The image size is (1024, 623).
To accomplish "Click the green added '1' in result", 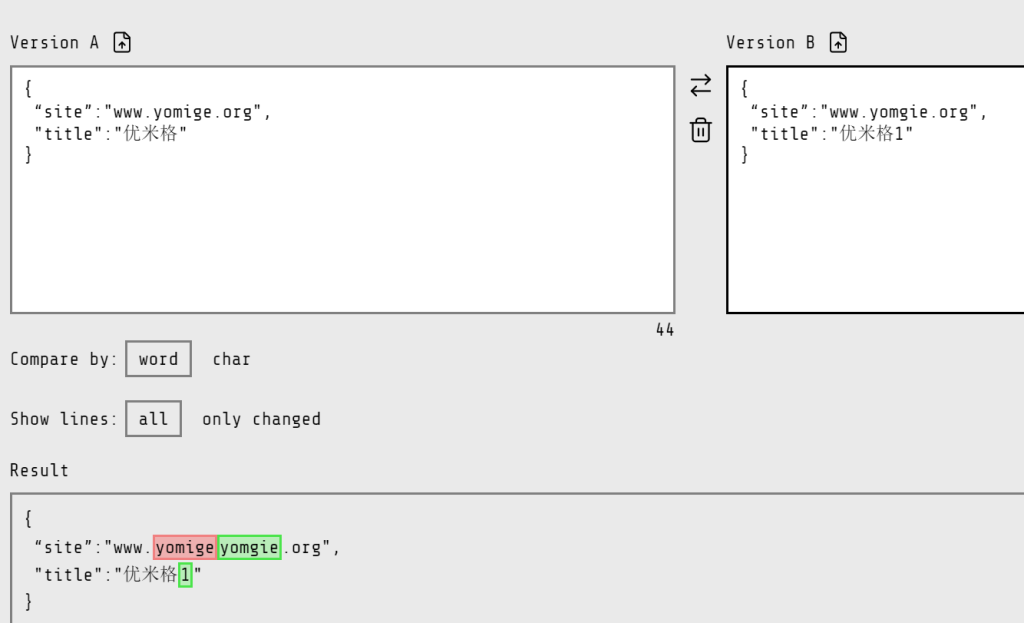I will click(x=185, y=575).
